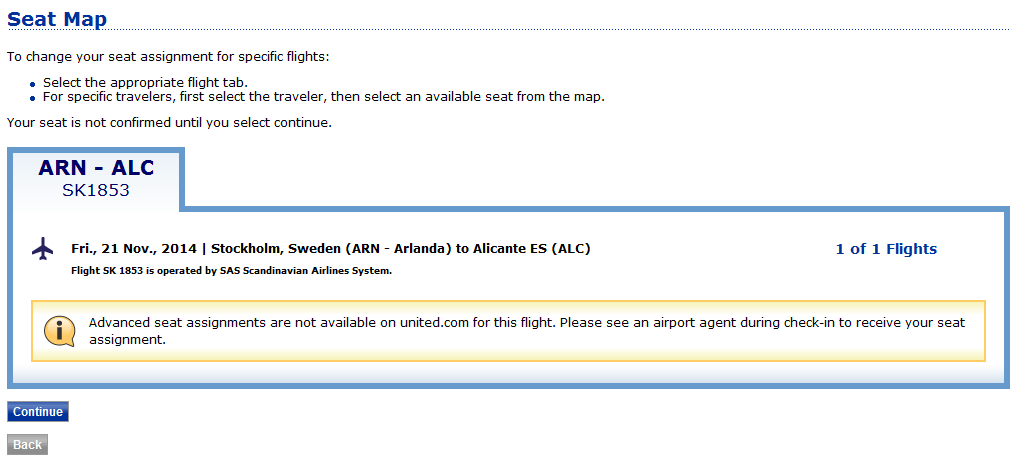Viewport: 1015px width, 462px height.
Task: Click the Seat Map page heading
Action: [x=57, y=19]
